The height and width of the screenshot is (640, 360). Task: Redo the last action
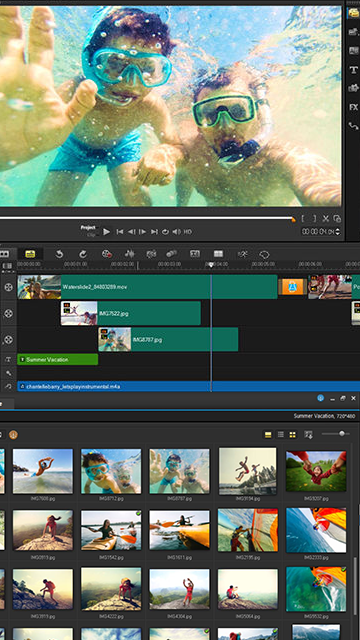[x=83, y=254]
